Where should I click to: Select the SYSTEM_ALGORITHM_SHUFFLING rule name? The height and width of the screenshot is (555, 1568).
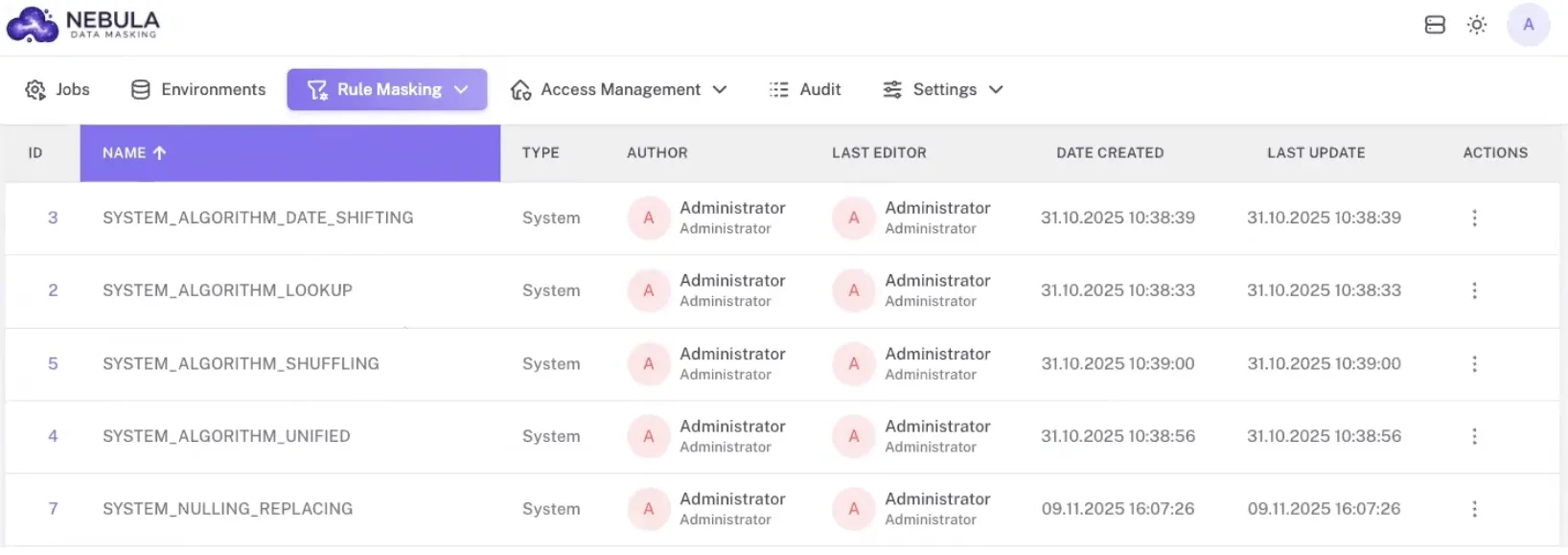[241, 363]
